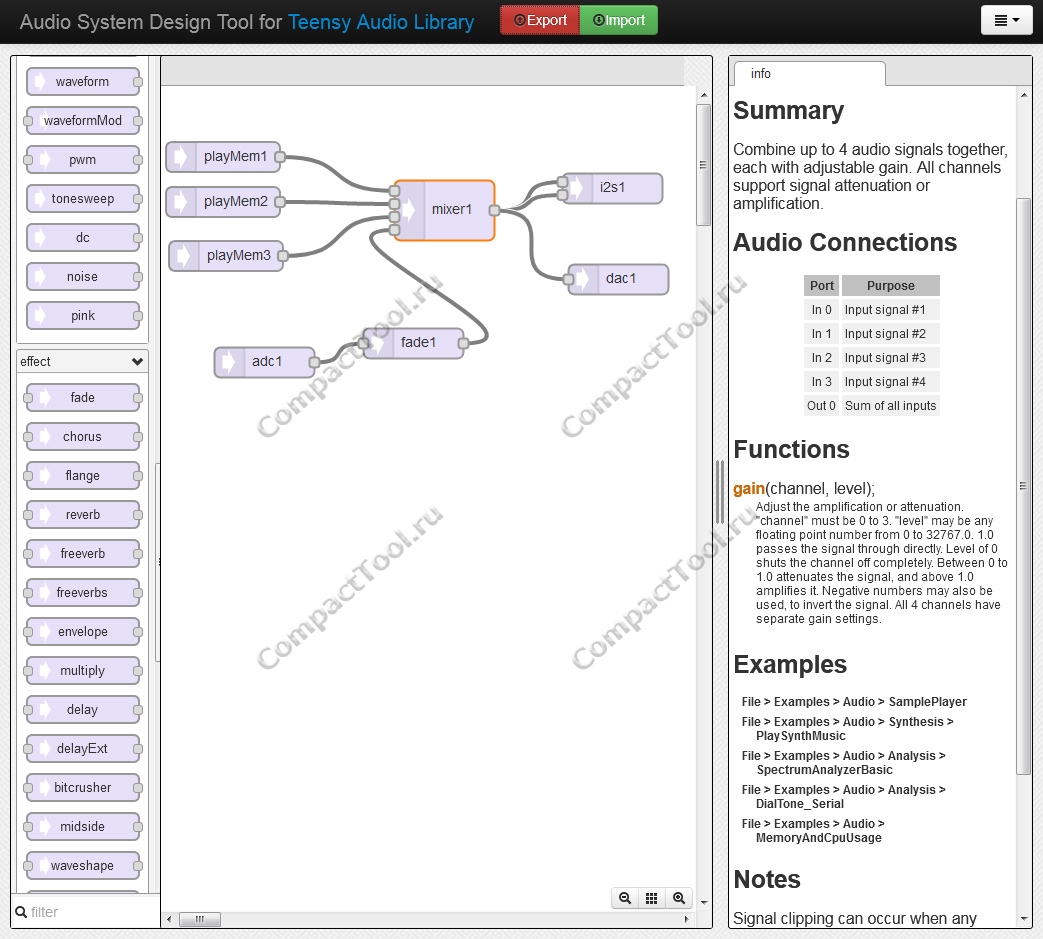Select the playMem3 node on canvas
The height and width of the screenshot is (939, 1043).
click(226, 255)
